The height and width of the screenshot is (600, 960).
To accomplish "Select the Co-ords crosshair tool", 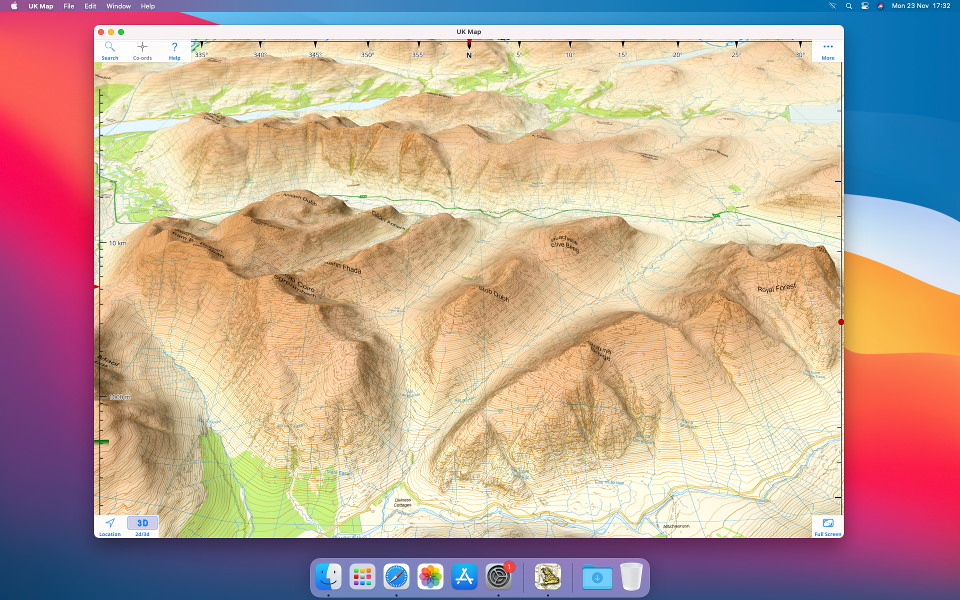I will (141, 47).
